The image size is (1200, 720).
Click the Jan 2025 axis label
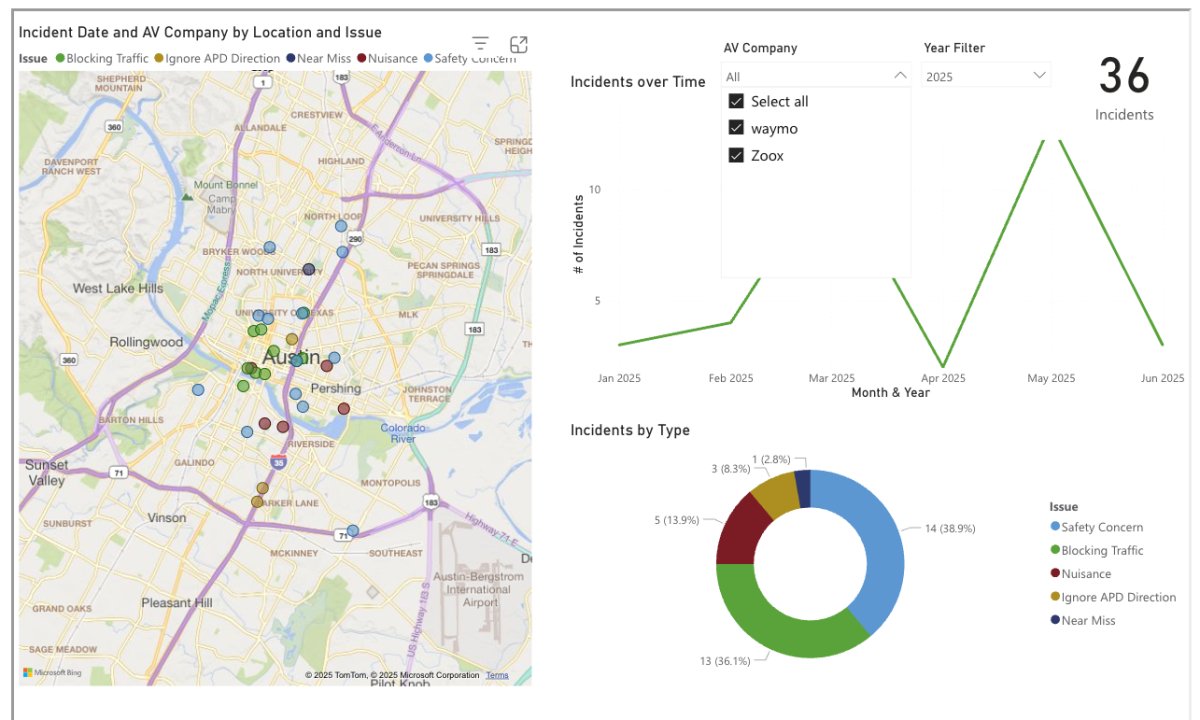[x=619, y=379]
